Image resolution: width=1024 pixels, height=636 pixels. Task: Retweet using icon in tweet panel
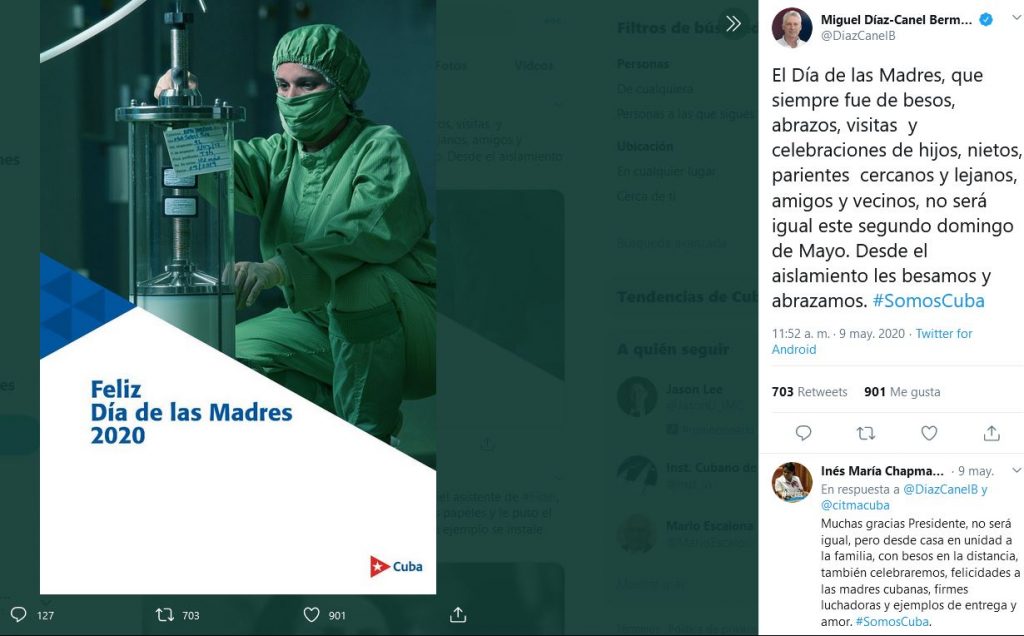click(x=866, y=432)
